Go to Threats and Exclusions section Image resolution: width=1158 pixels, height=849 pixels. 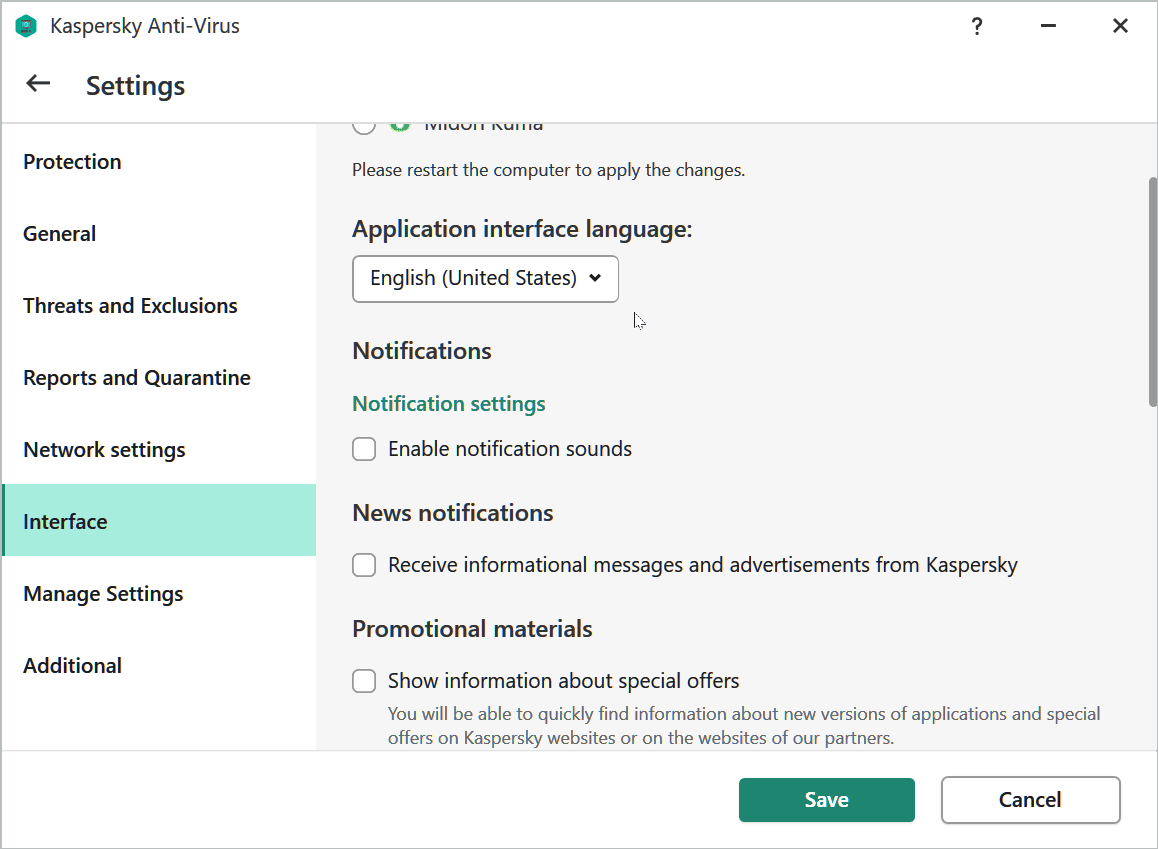[130, 306]
